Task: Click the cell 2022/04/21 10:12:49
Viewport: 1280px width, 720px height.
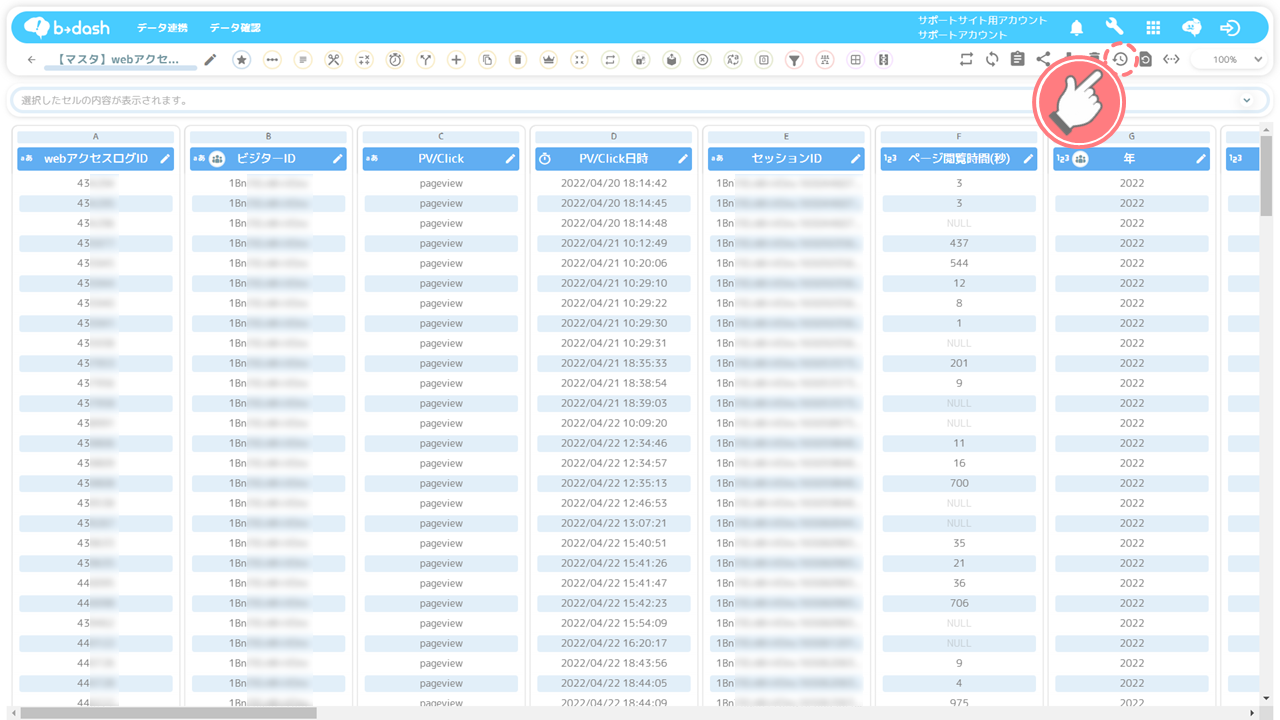Action: point(613,243)
